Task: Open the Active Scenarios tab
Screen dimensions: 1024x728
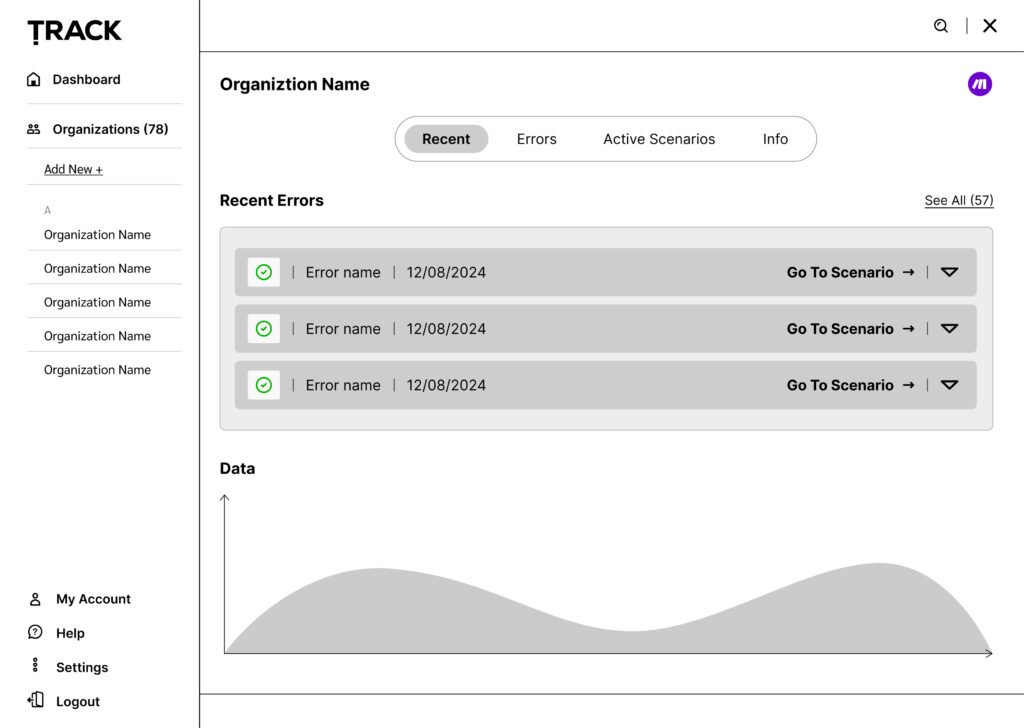Action: click(659, 139)
